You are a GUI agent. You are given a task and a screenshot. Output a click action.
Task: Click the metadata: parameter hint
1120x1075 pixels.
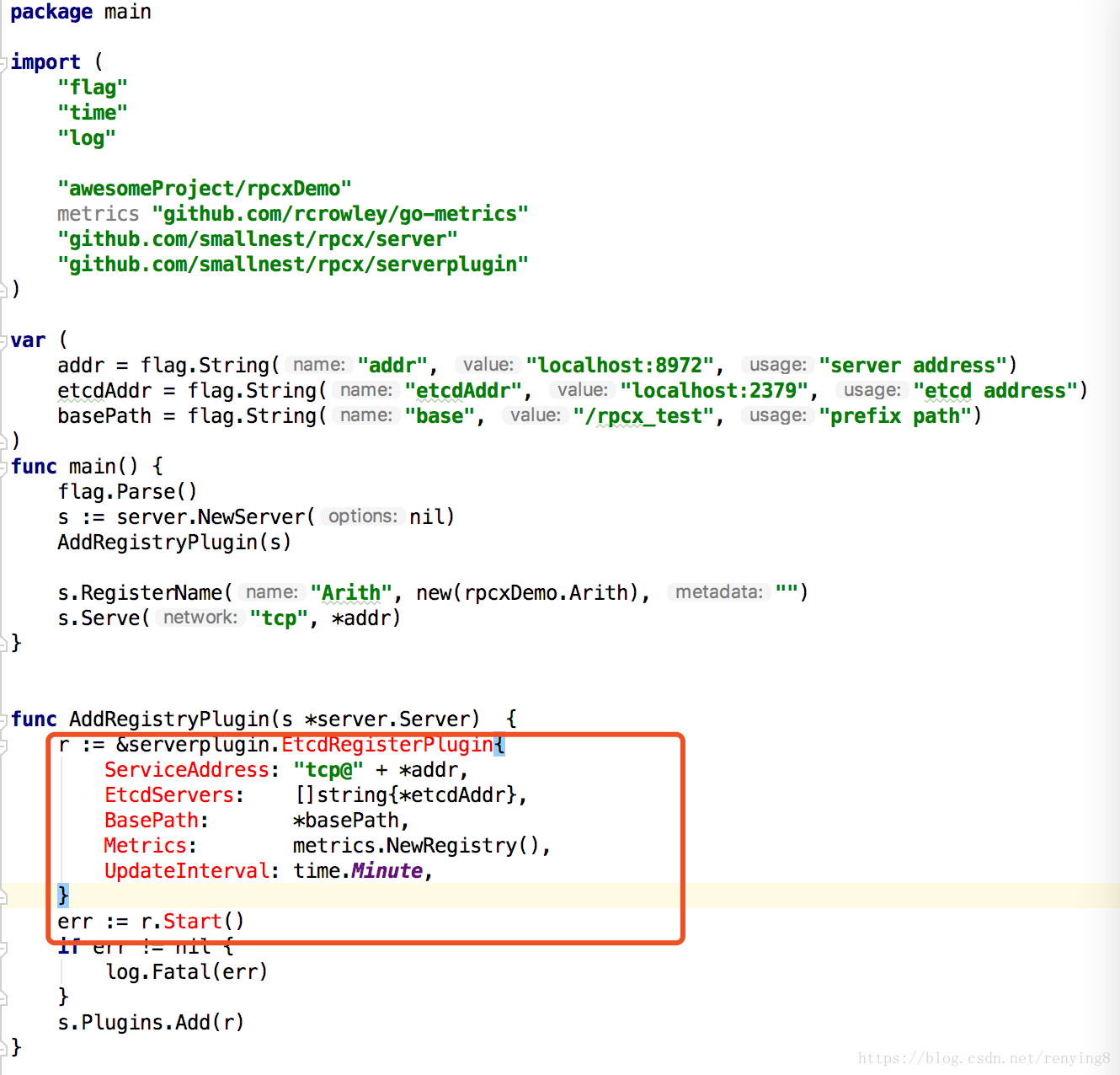pos(719,592)
